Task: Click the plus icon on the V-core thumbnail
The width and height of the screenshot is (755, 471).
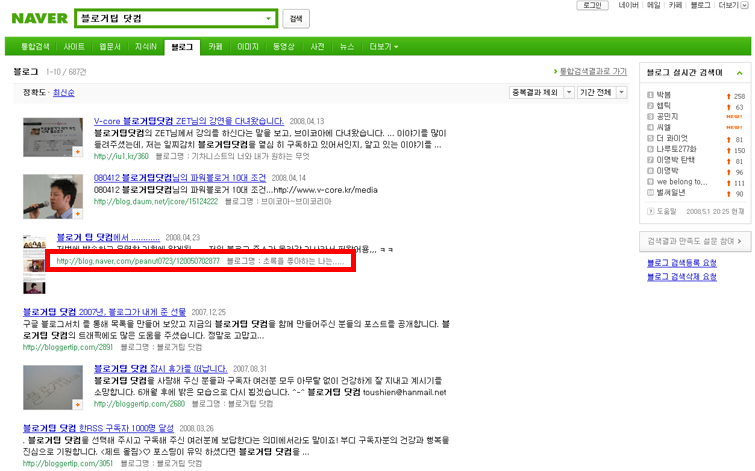Action: click(77, 152)
